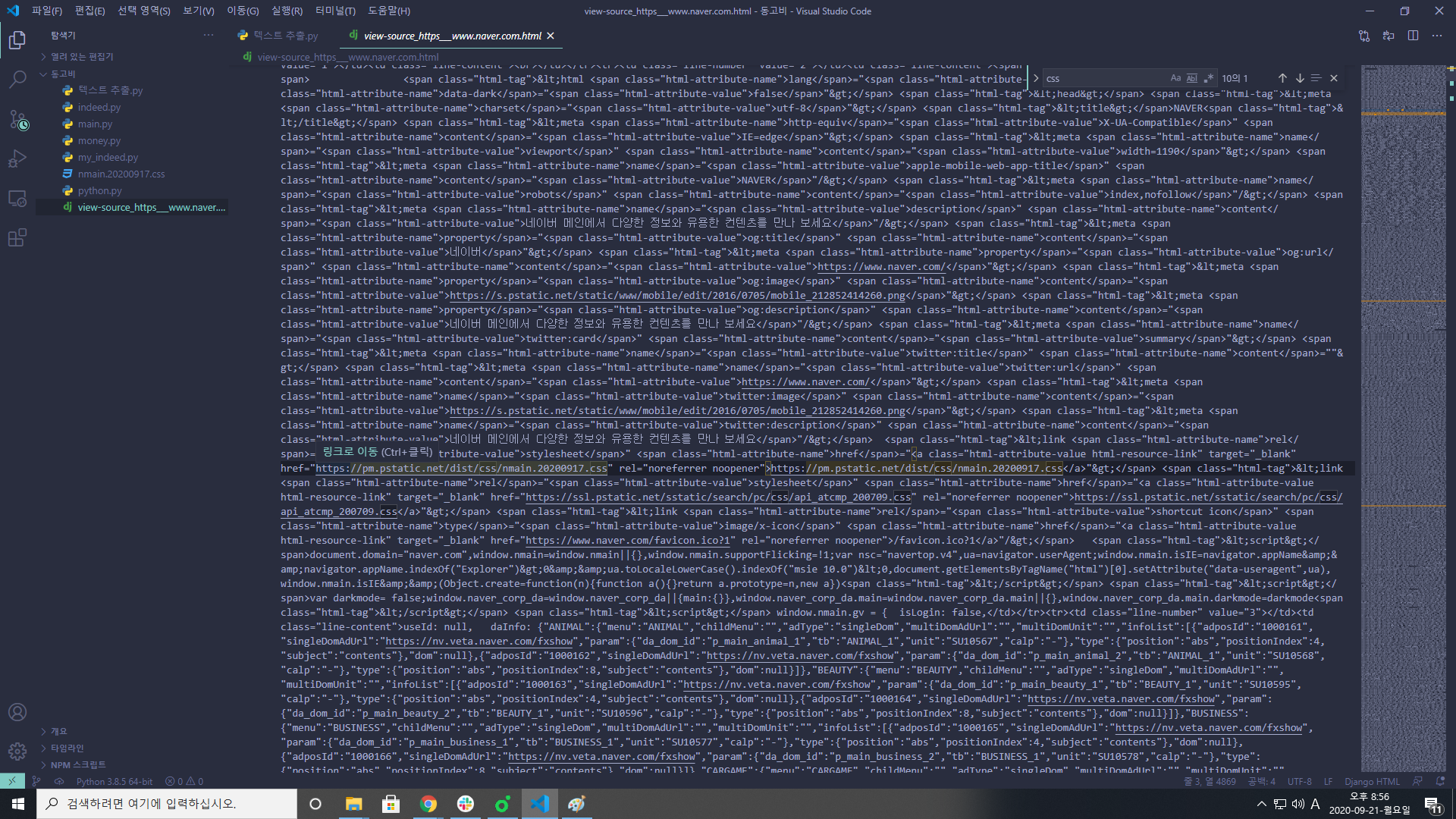Screen dimensions: 1456x819
Task: Open the 선택 영역(S) menu
Action: click(x=144, y=11)
